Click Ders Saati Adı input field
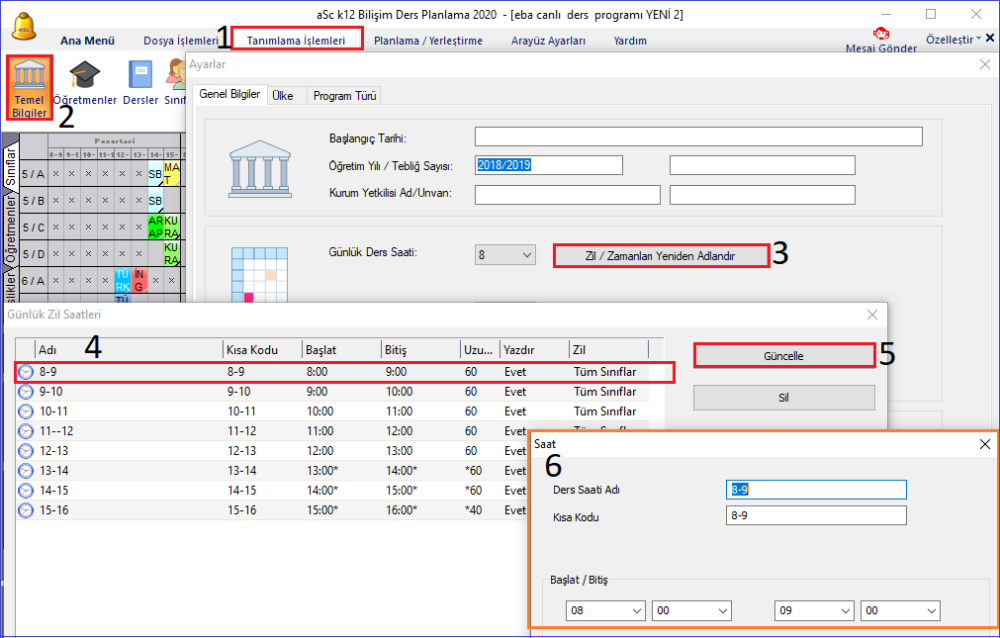This screenshot has width=1000, height=638. click(x=816, y=490)
